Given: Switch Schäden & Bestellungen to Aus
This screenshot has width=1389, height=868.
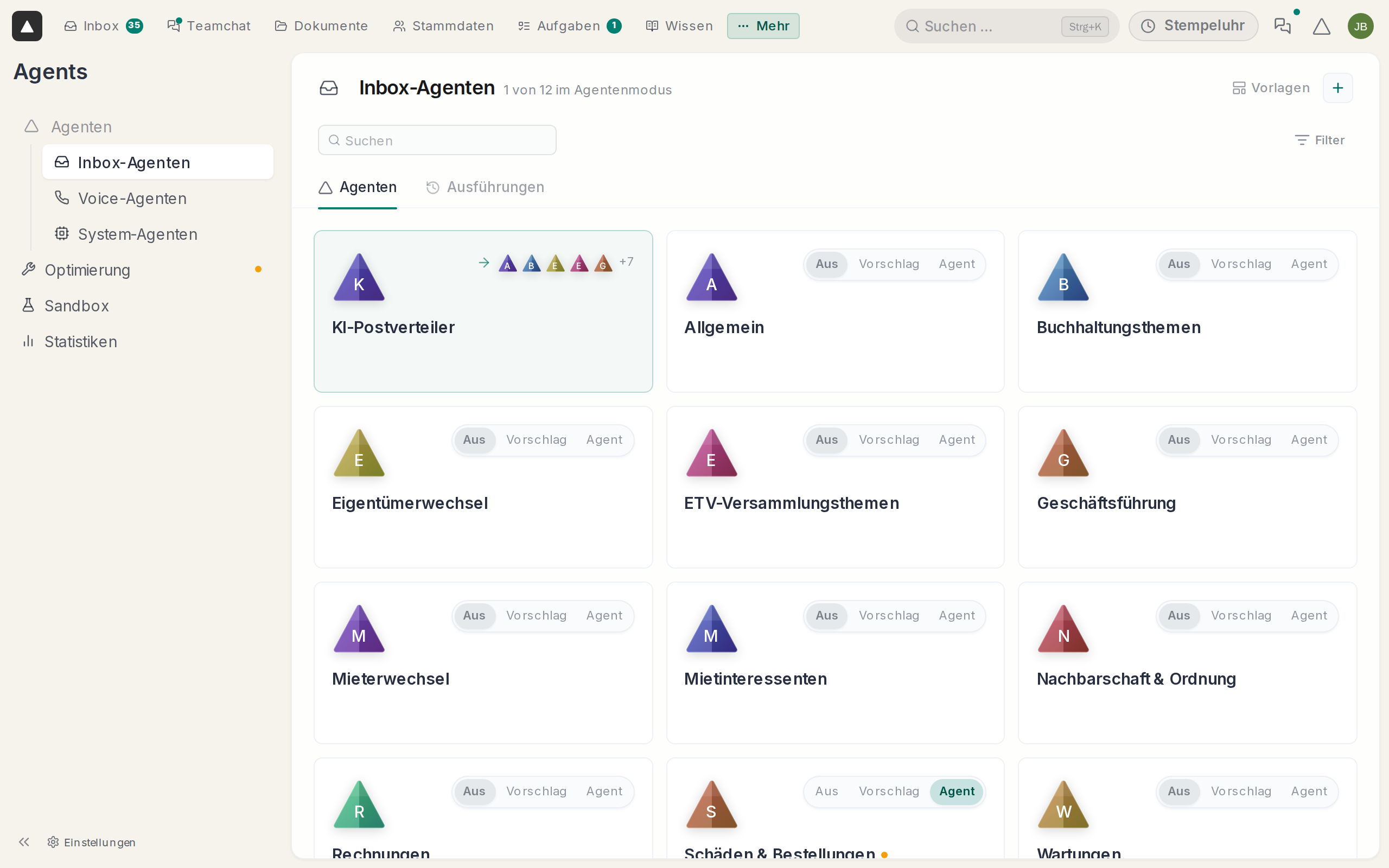Looking at the screenshot, I should (826, 791).
